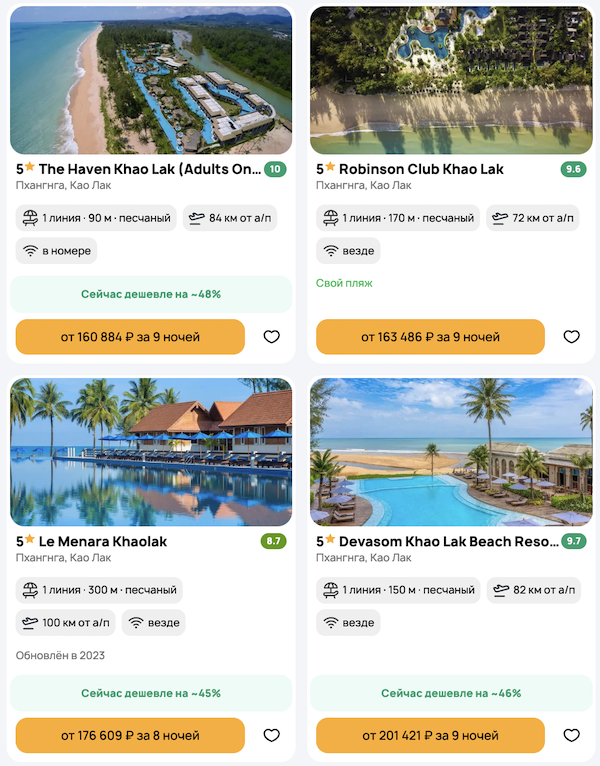600x766 pixels.
Task: Click airplane icon showing 100 км от а/п
Action: pos(30,623)
